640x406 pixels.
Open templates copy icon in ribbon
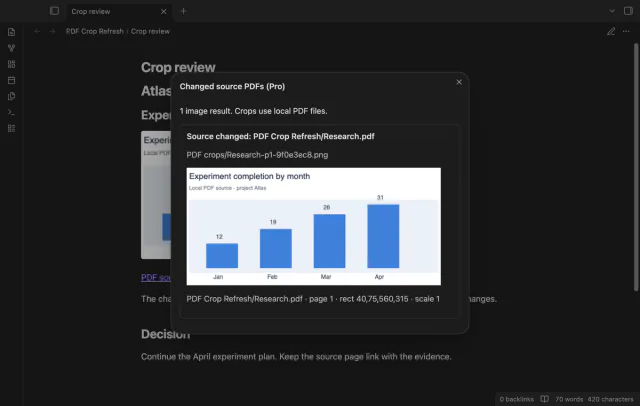pyautogui.click(x=11, y=96)
